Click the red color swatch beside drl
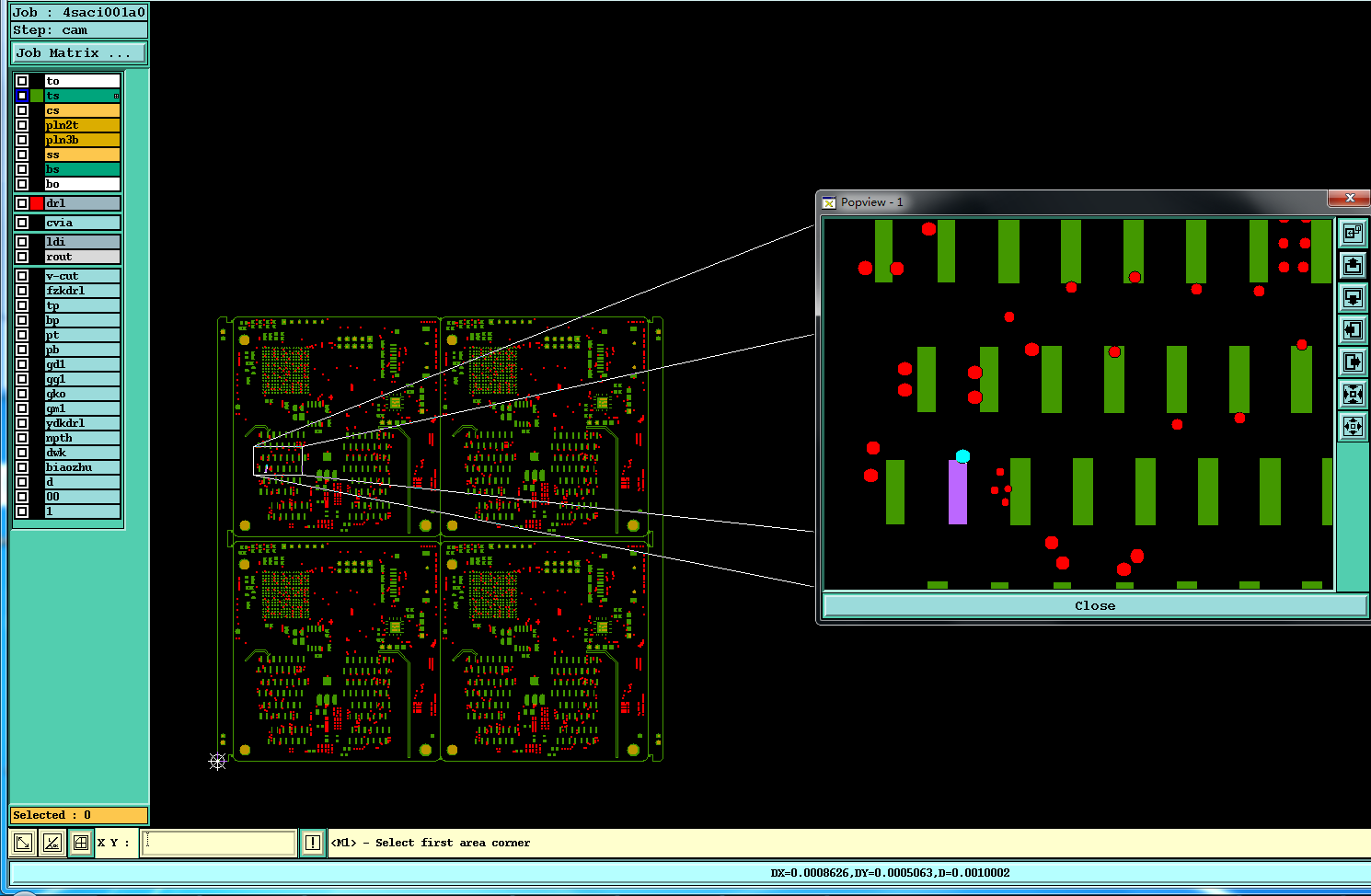This screenshot has height=896, width=1371. click(37, 203)
